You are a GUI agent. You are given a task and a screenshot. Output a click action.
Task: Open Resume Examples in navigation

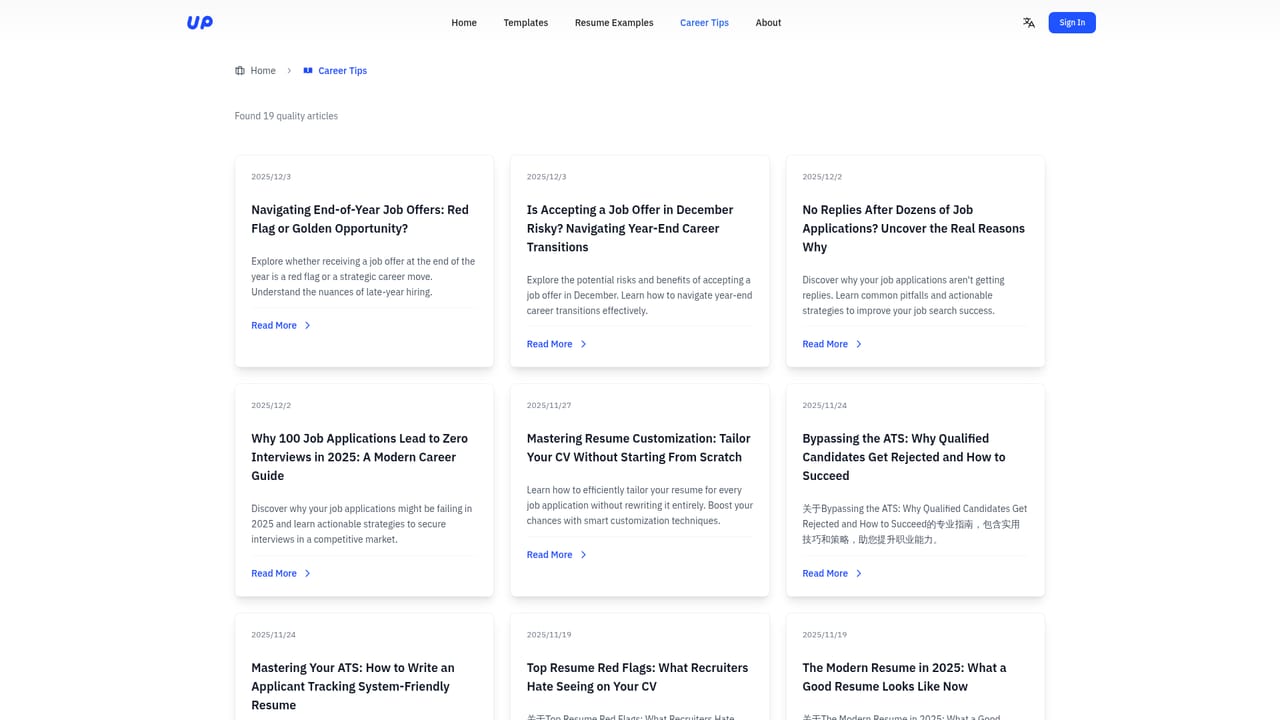click(x=614, y=23)
